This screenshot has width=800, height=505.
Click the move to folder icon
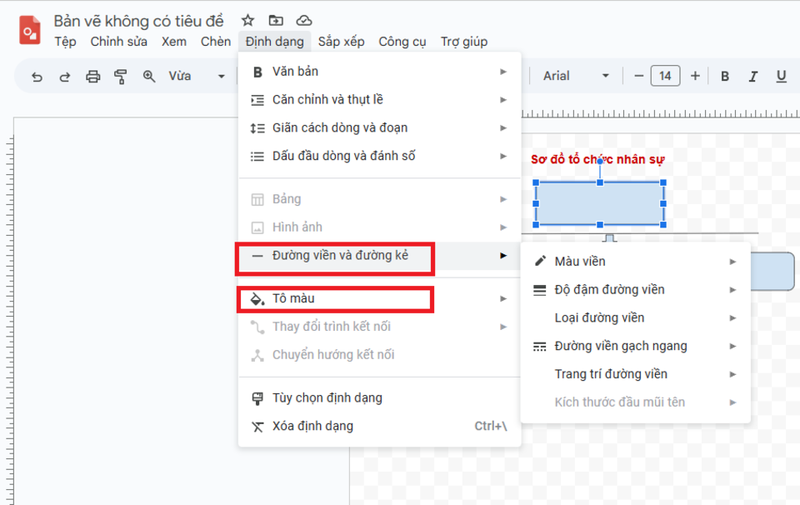click(276, 20)
